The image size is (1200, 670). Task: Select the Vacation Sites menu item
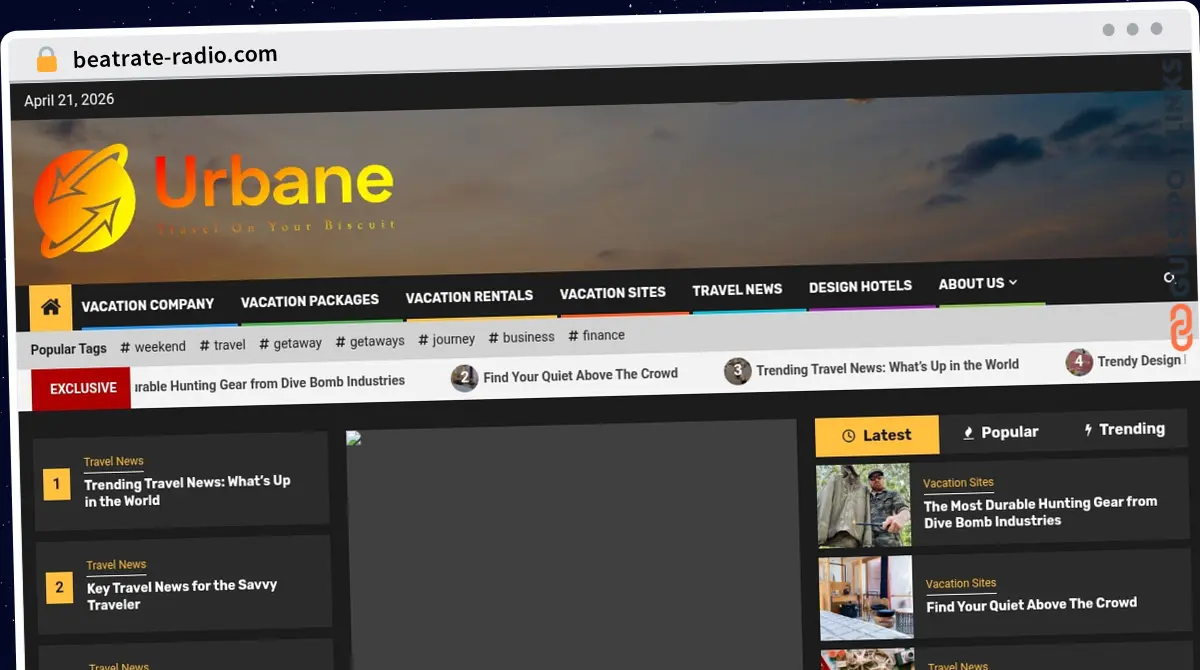612,293
